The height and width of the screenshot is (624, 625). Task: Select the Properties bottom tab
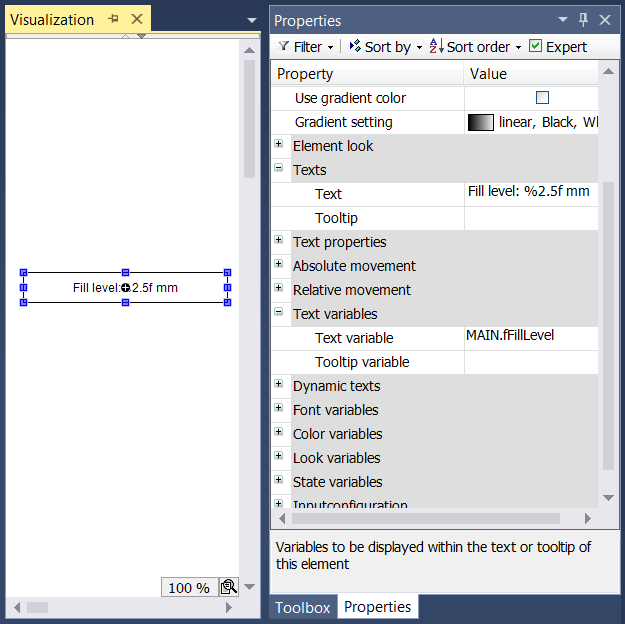(x=377, y=607)
